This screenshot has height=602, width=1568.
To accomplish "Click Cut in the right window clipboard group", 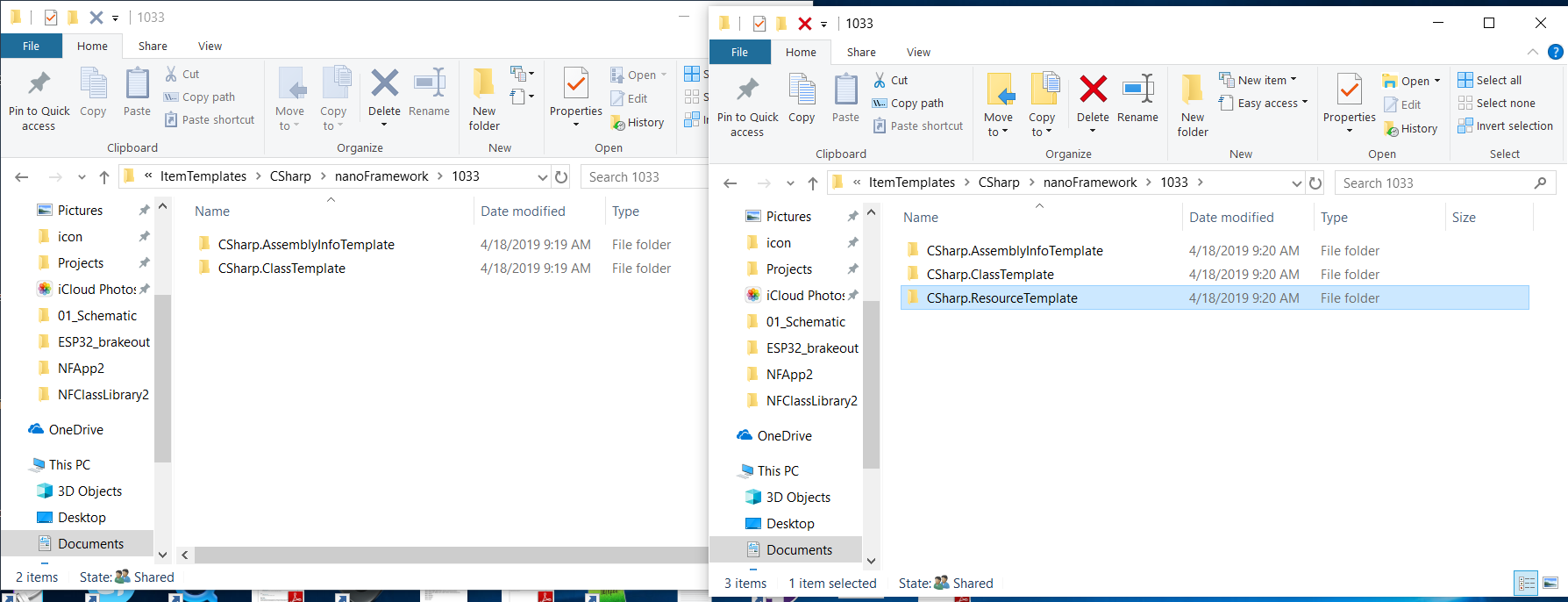I will tap(890, 80).
